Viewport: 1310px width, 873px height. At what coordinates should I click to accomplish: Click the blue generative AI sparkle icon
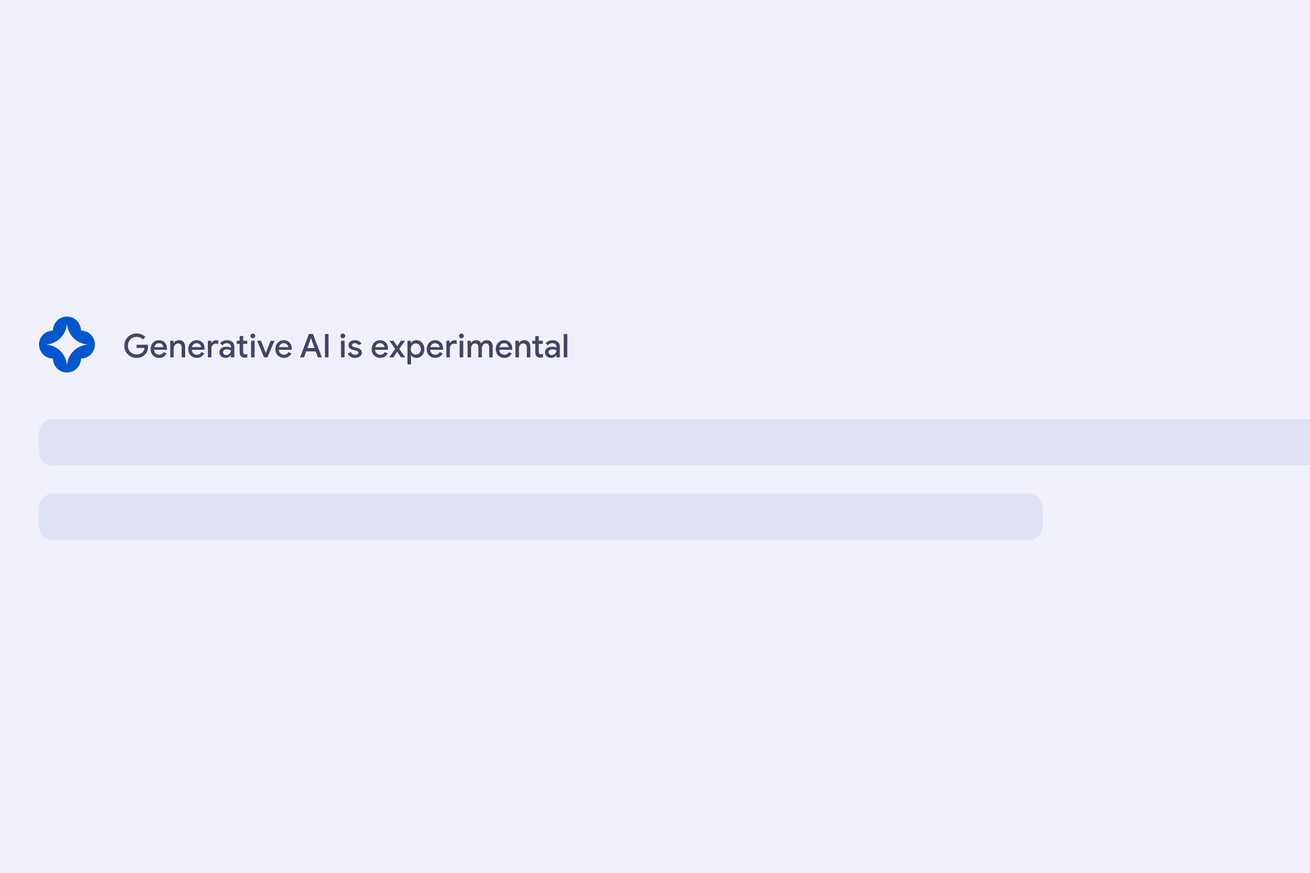coord(67,344)
